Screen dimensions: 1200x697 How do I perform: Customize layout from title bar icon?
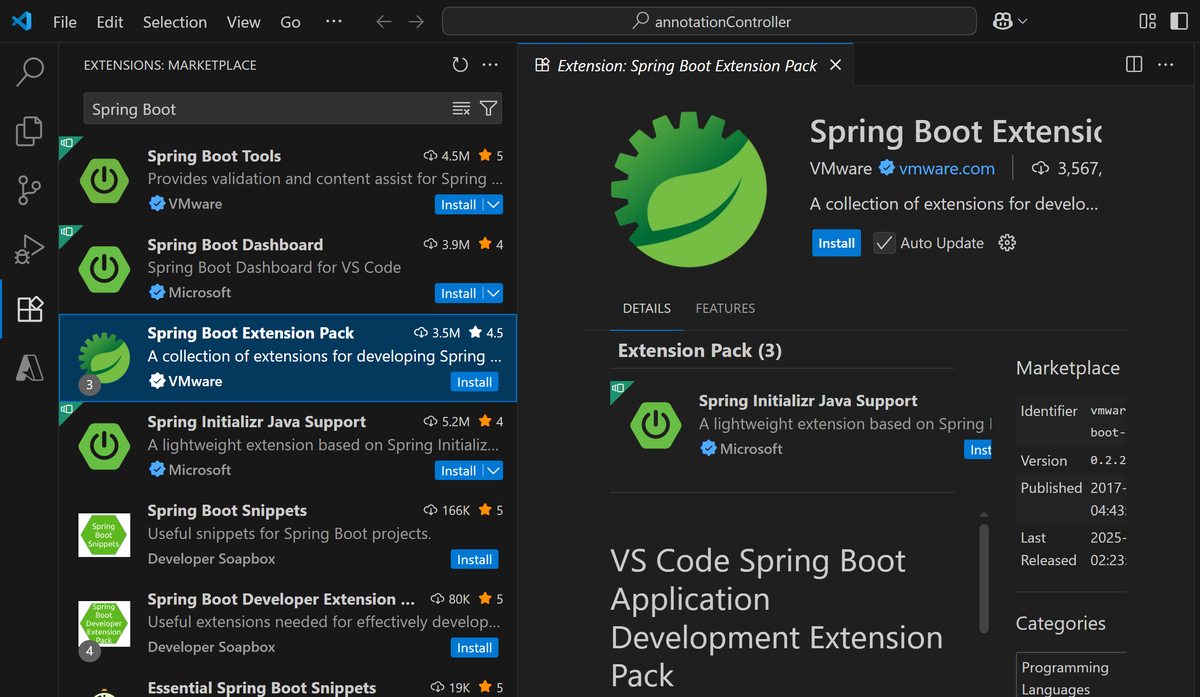[1147, 21]
